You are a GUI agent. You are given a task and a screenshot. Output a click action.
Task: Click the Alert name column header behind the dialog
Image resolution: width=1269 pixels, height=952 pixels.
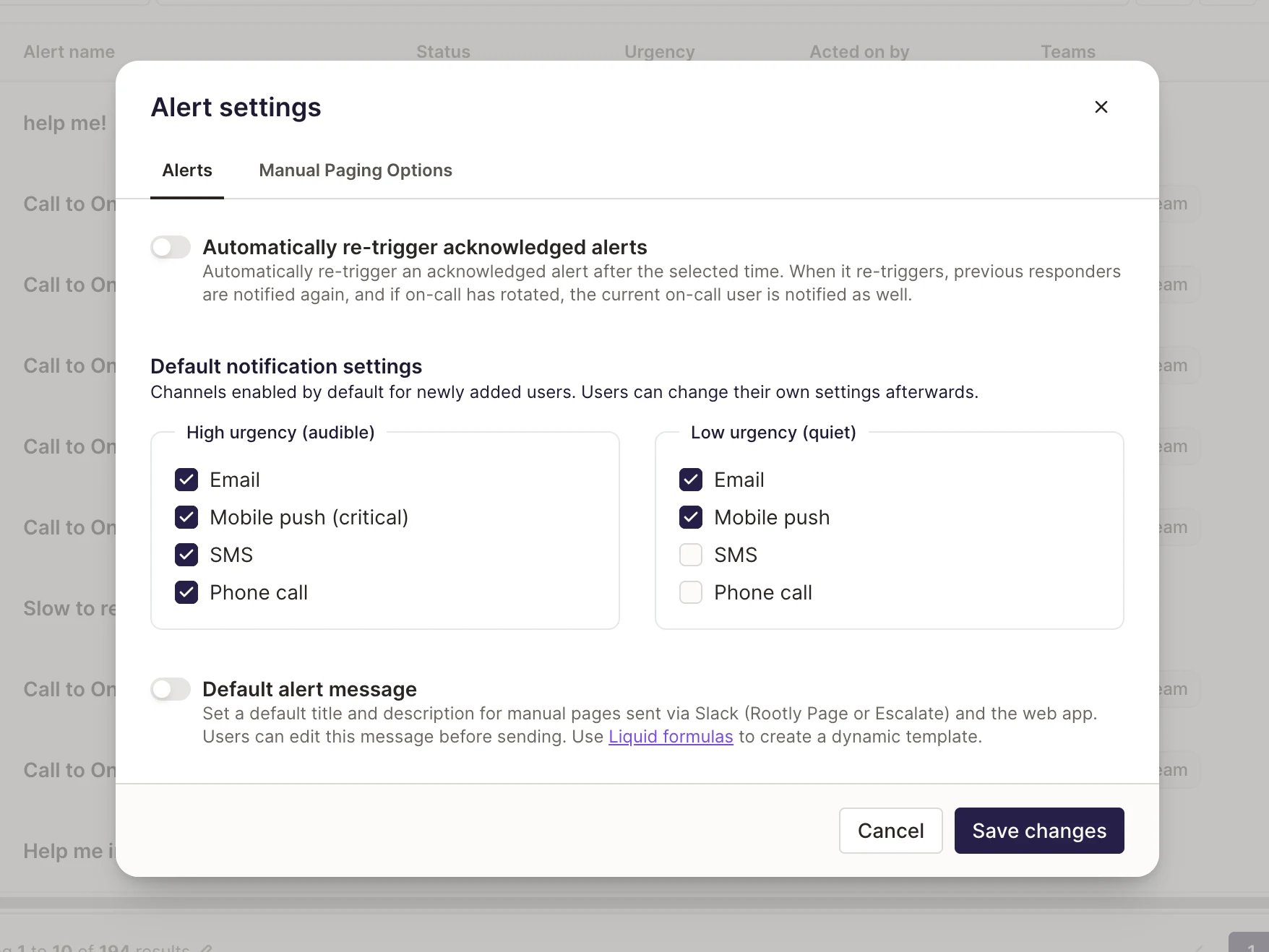point(69,52)
